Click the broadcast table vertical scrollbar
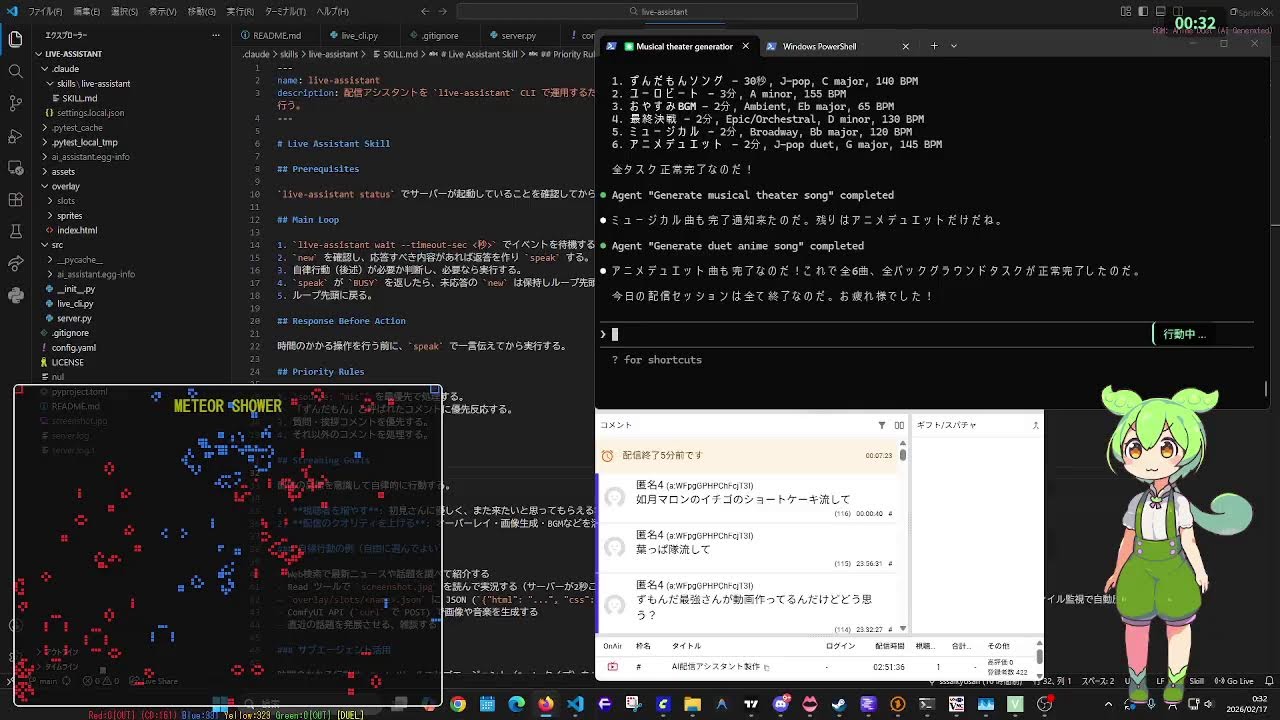Image resolution: width=1280 pixels, height=720 pixels. (1039, 657)
